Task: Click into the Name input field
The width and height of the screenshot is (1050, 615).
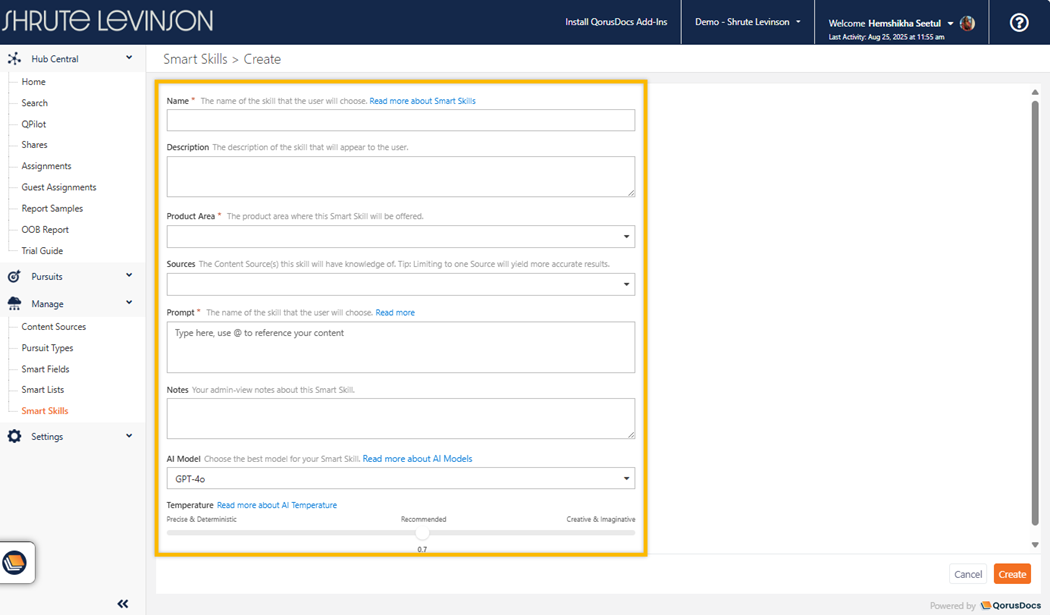Action: point(400,120)
